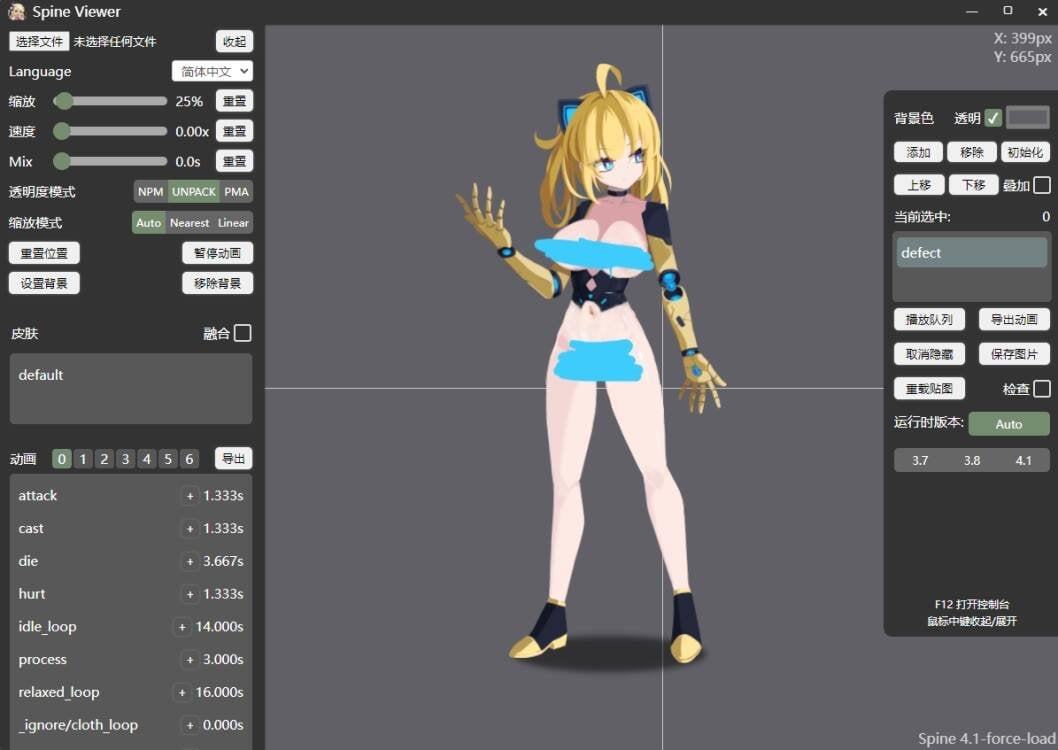Click the plus icon next to hurt
This screenshot has width=1058, height=750.
(x=190, y=594)
